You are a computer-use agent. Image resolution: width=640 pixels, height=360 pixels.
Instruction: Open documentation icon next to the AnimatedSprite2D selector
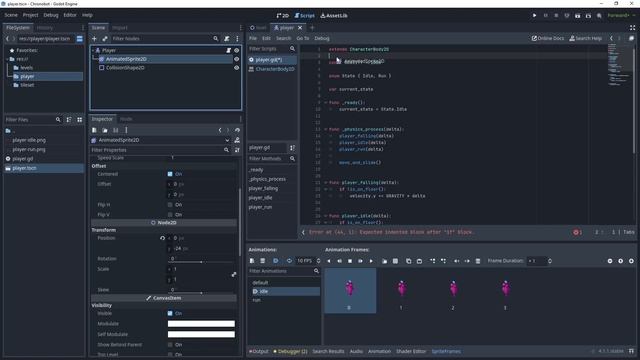237,140
